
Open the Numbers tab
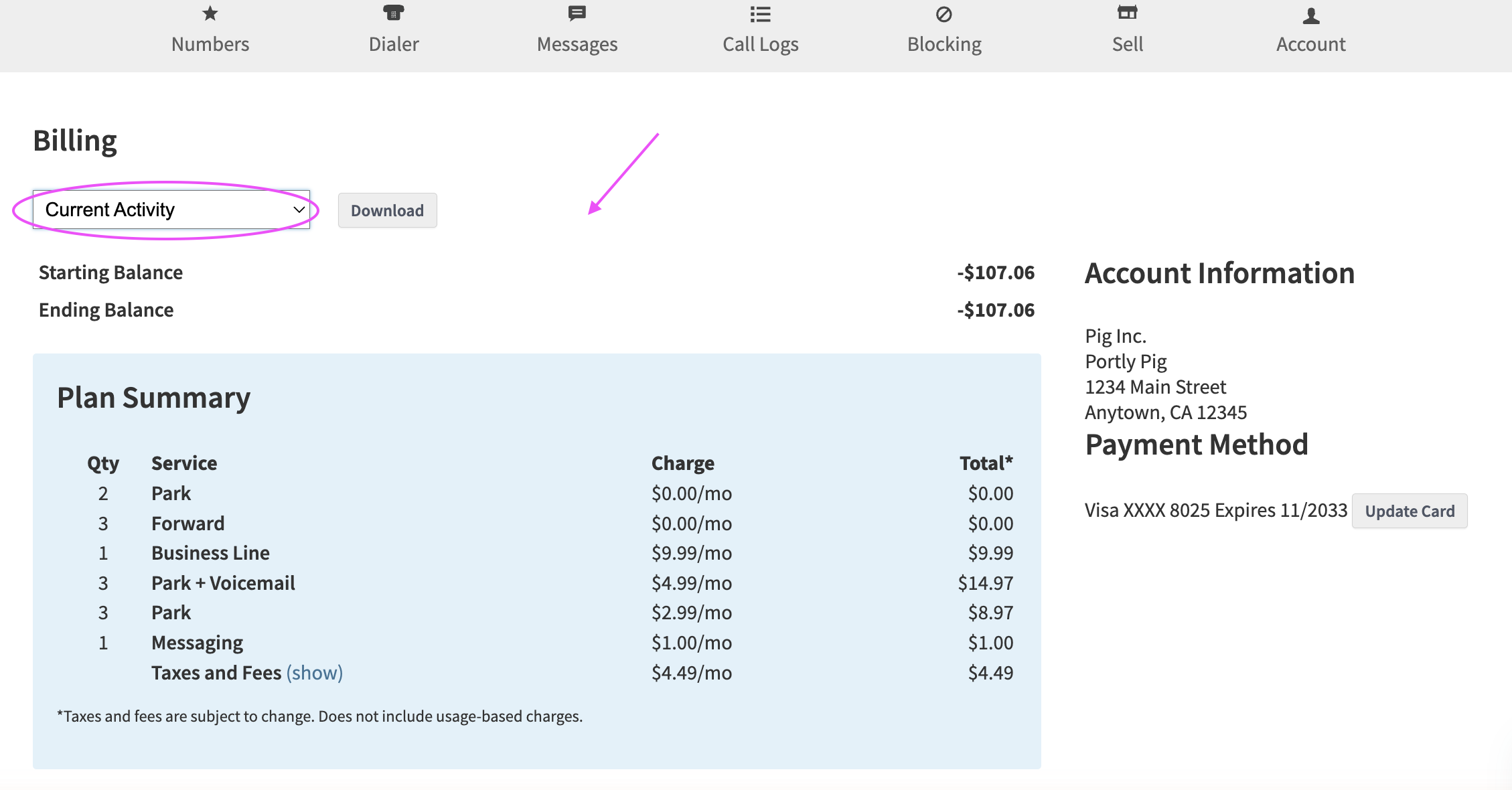click(210, 44)
